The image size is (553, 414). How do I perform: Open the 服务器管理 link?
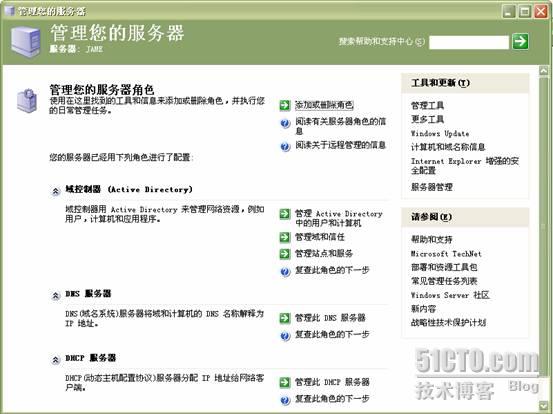[x=432, y=187]
